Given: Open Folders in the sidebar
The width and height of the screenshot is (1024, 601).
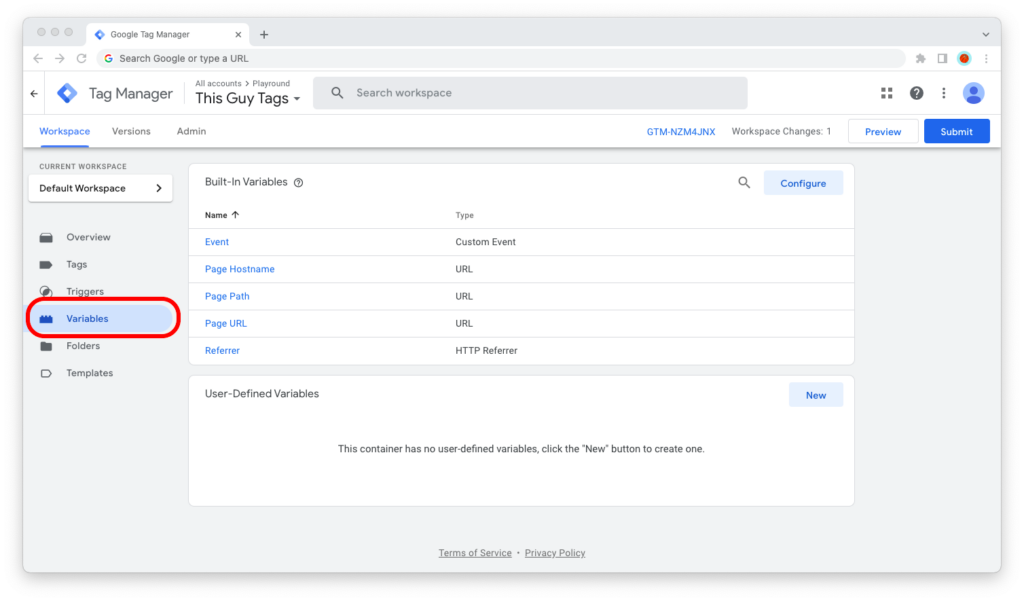Looking at the screenshot, I should 83,346.
